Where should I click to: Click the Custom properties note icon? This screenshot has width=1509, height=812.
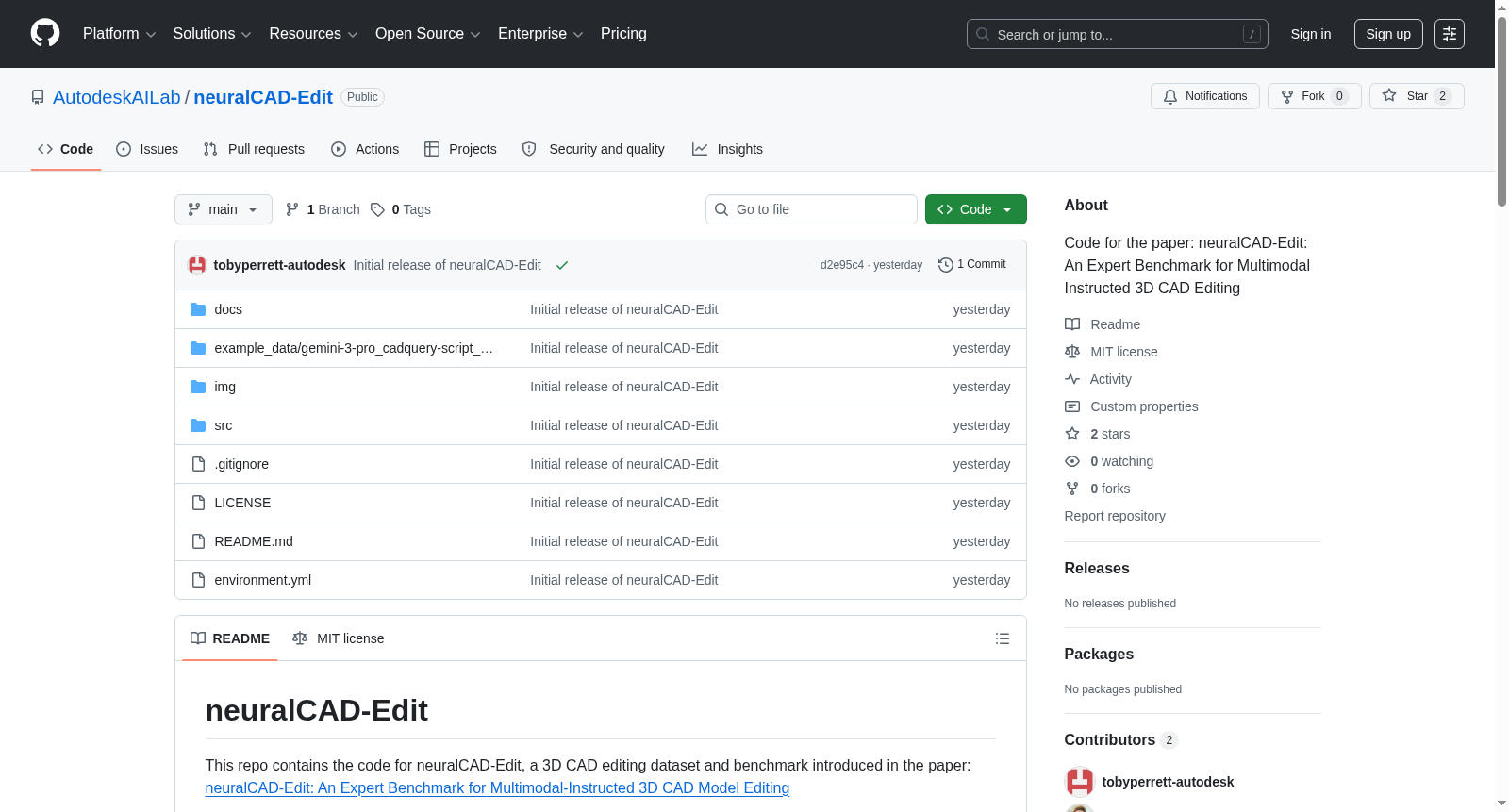[1072, 406]
